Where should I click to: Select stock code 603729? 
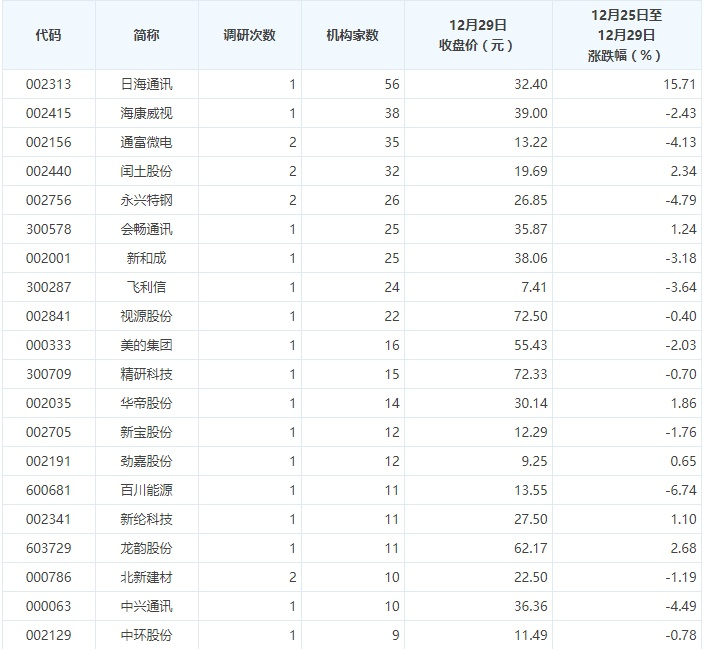(x=49, y=548)
